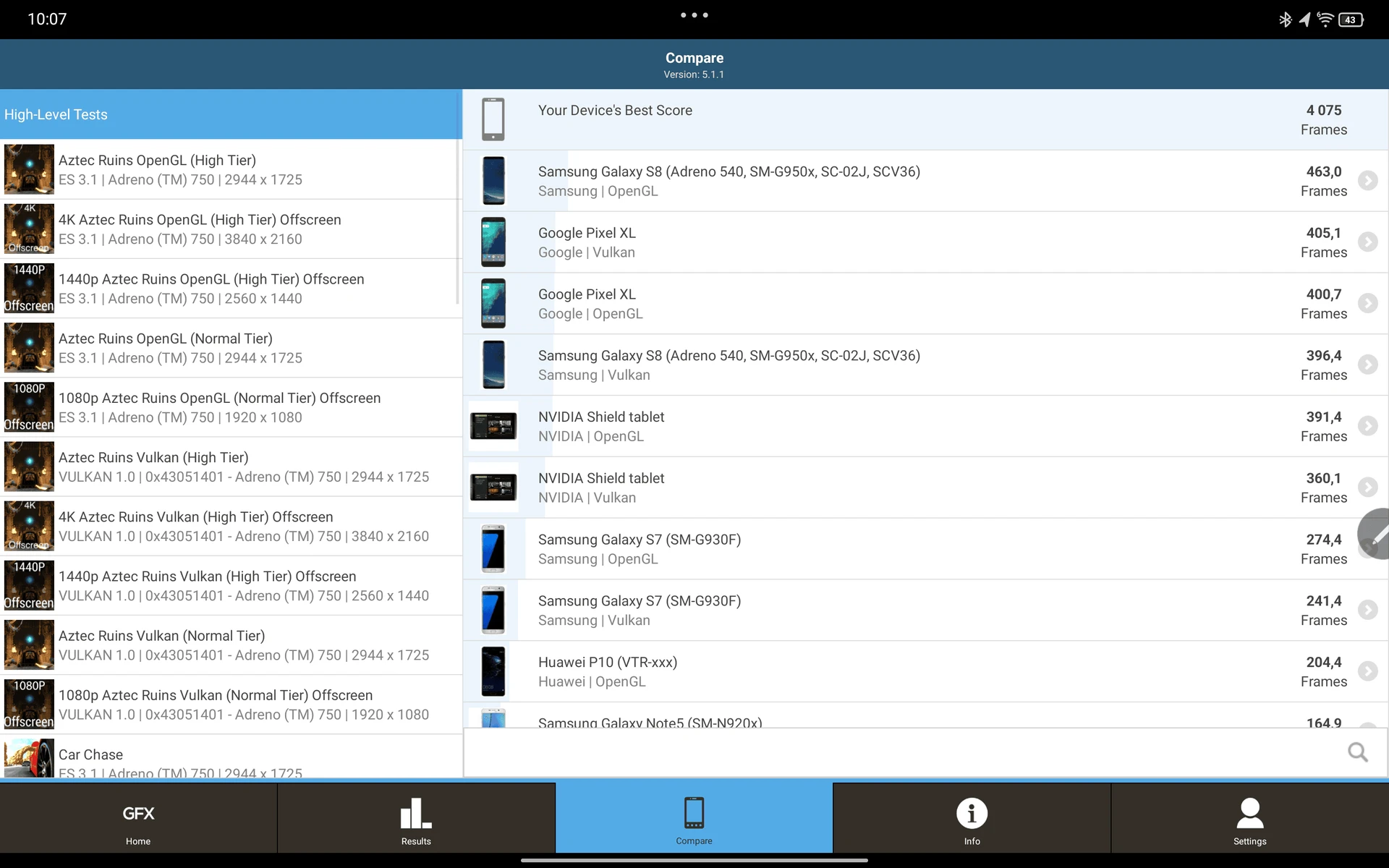Open the GFX Home tab
Viewport: 1389px width, 868px height.
click(138, 818)
